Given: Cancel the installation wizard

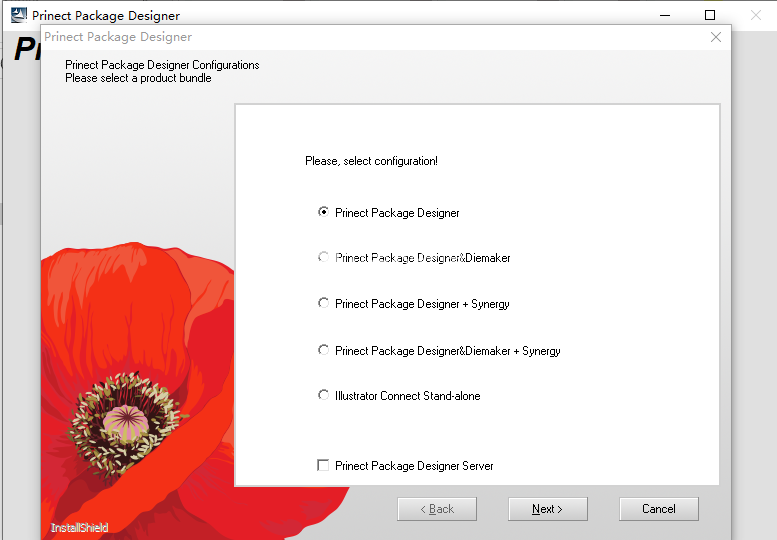Looking at the screenshot, I should (x=658, y=509).
